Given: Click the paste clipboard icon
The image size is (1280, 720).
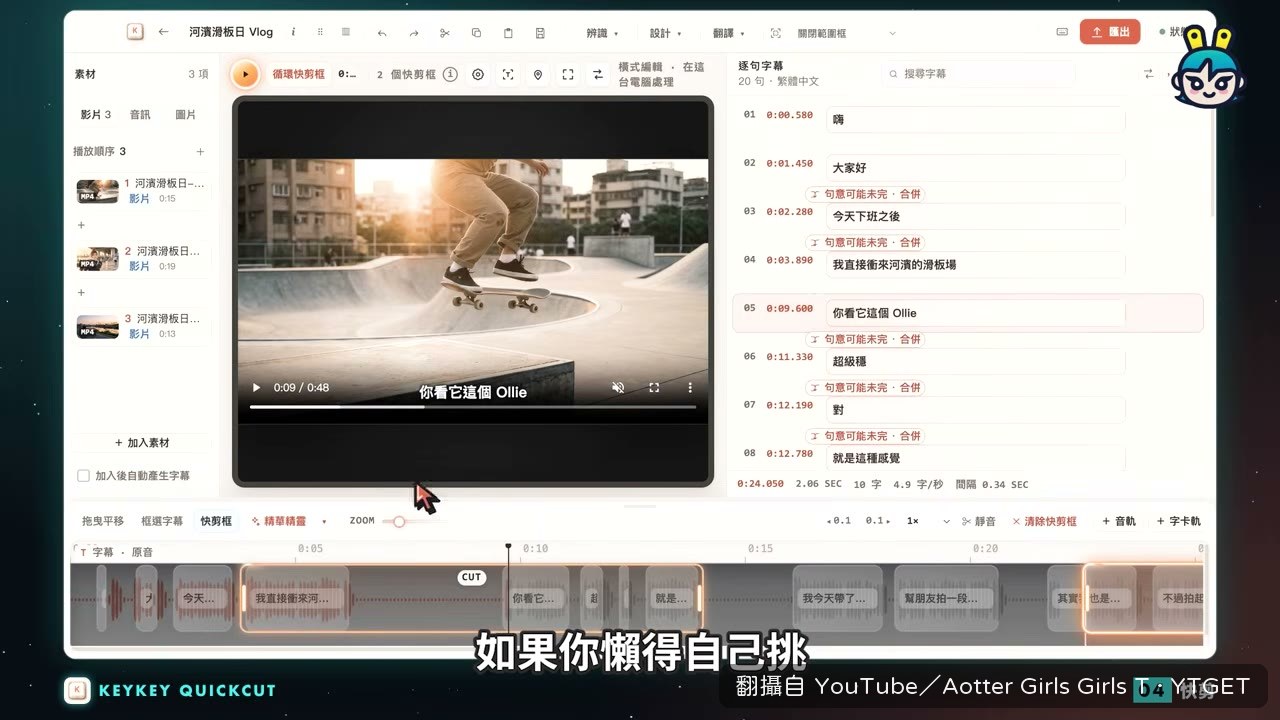Looking at the screenshot, I should click(x=508, y=33).
